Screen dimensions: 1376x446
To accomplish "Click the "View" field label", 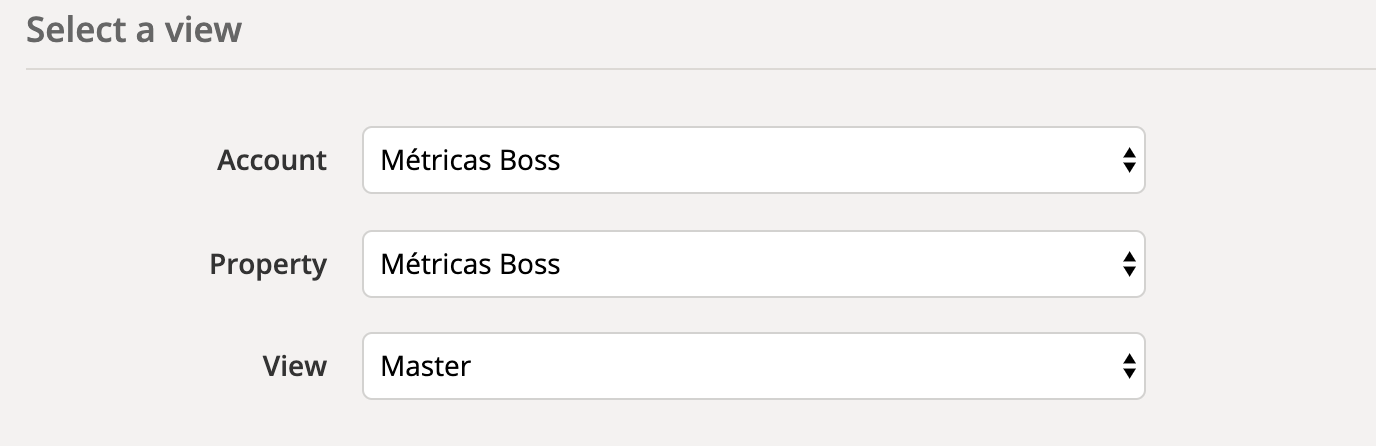I will (295, 366).
